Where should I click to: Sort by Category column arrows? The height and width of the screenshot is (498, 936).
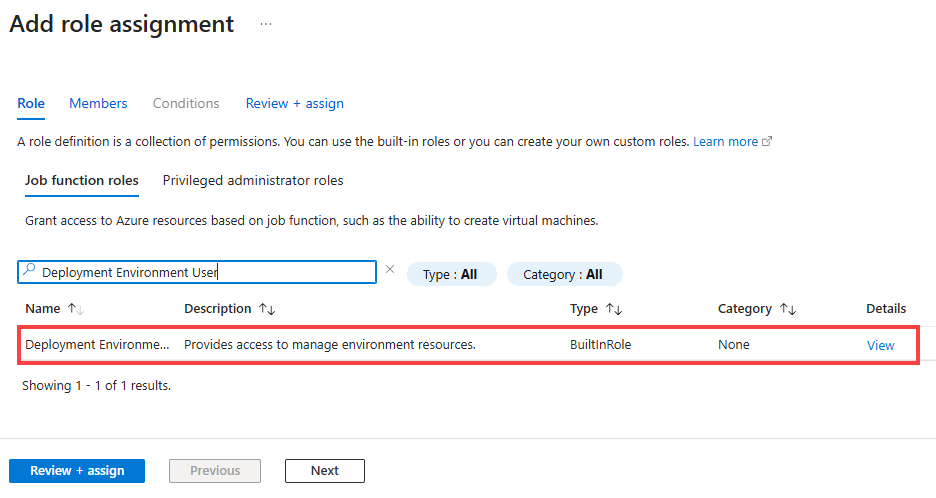coord(788,309)
